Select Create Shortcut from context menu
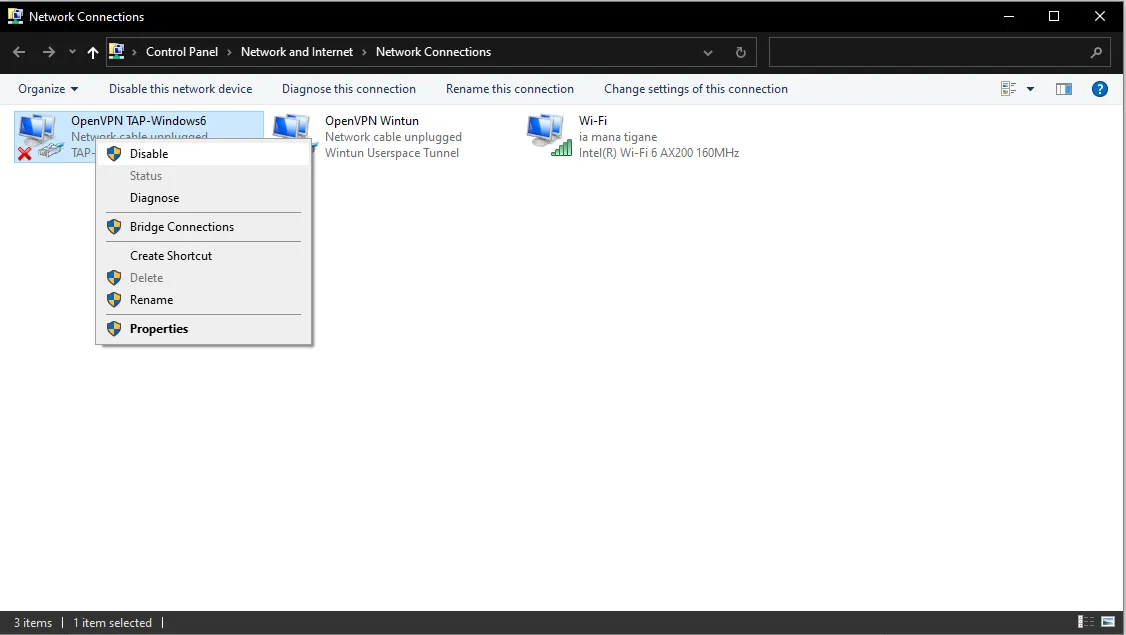Image resolution: width=1126 pixels, height=635 pixels. 204,256
